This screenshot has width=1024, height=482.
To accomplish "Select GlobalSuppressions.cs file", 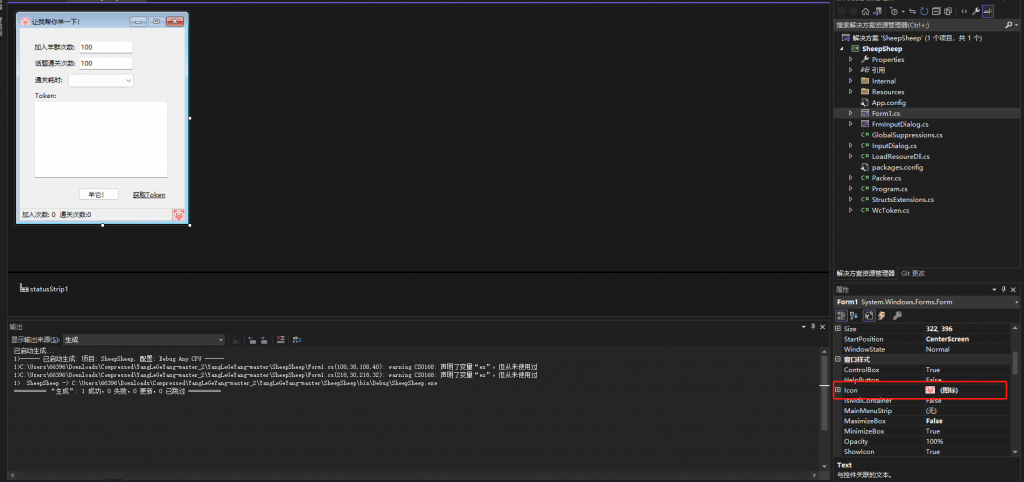I will click(907, 135).
